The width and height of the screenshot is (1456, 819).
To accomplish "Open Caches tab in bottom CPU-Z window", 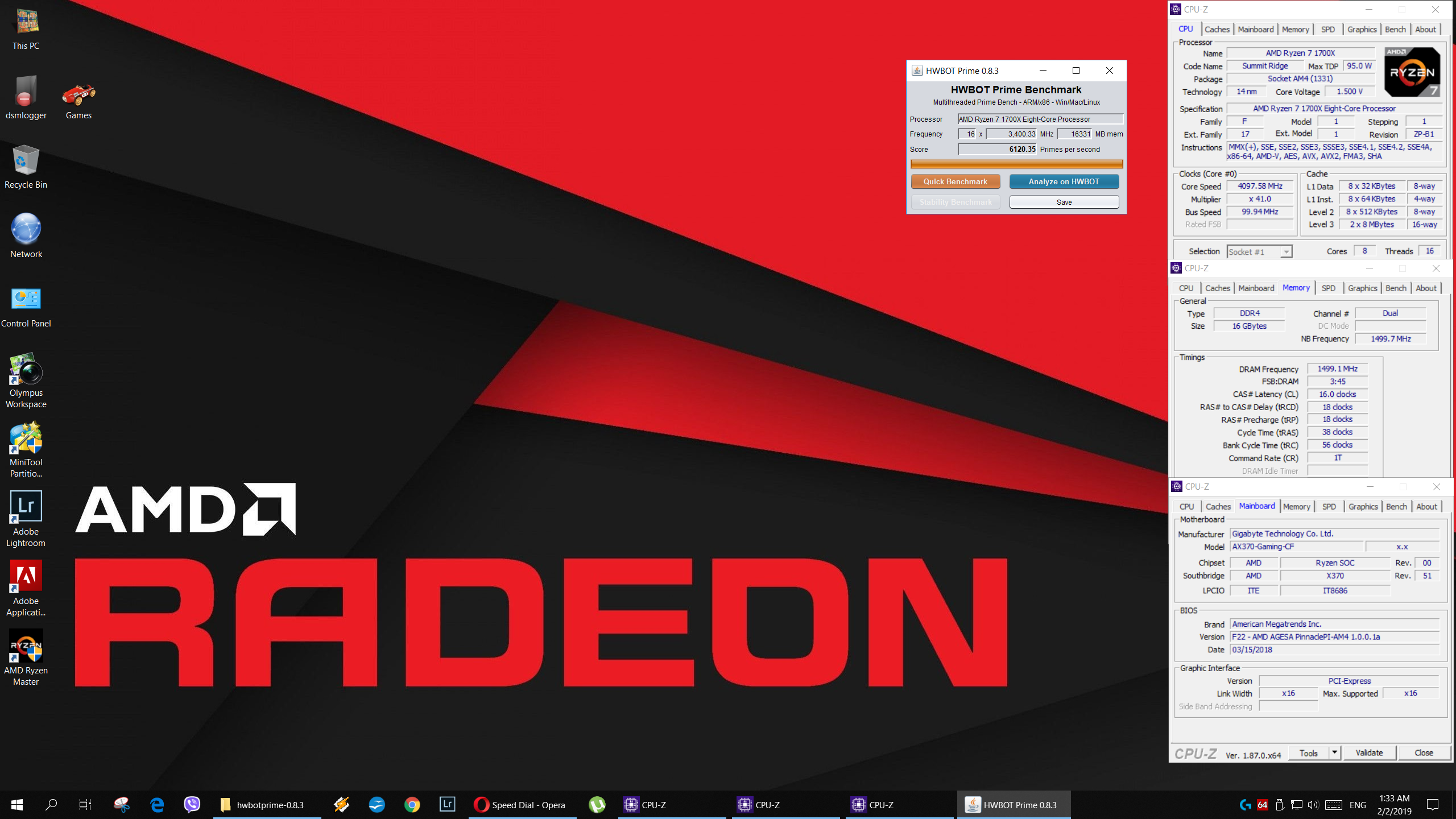I will coord(1218,506).
